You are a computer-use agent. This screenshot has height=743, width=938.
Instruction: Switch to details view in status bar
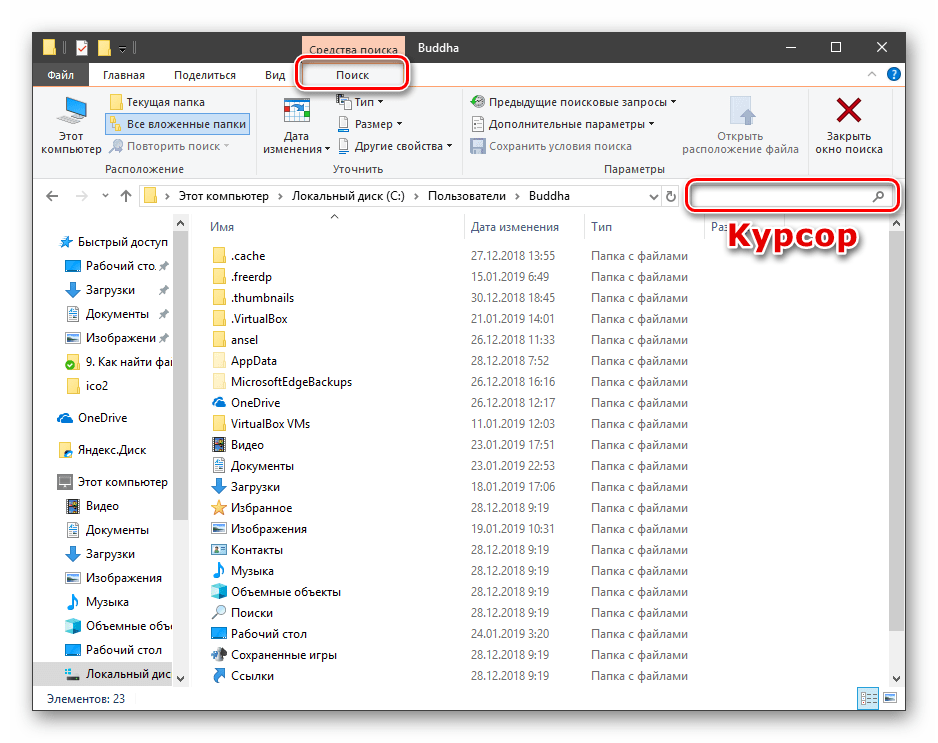tap(868, 698)
